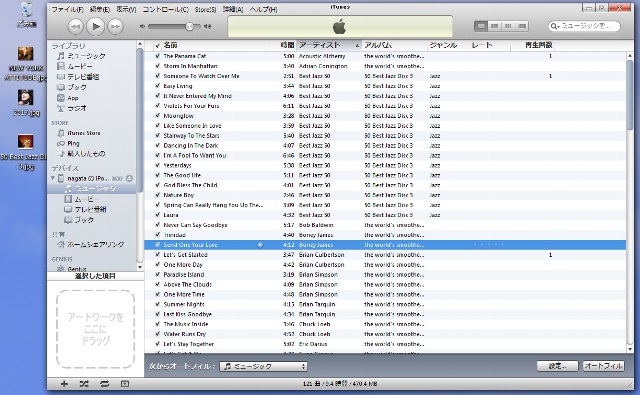The width and height of the screenshot is (640, 395).
Task: Sort by アルバム column header
Action: [x=394, y=45]
